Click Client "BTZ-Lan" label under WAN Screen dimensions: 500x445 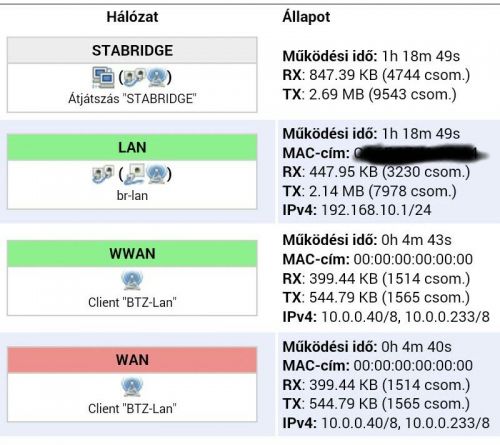tap(132, 409)
